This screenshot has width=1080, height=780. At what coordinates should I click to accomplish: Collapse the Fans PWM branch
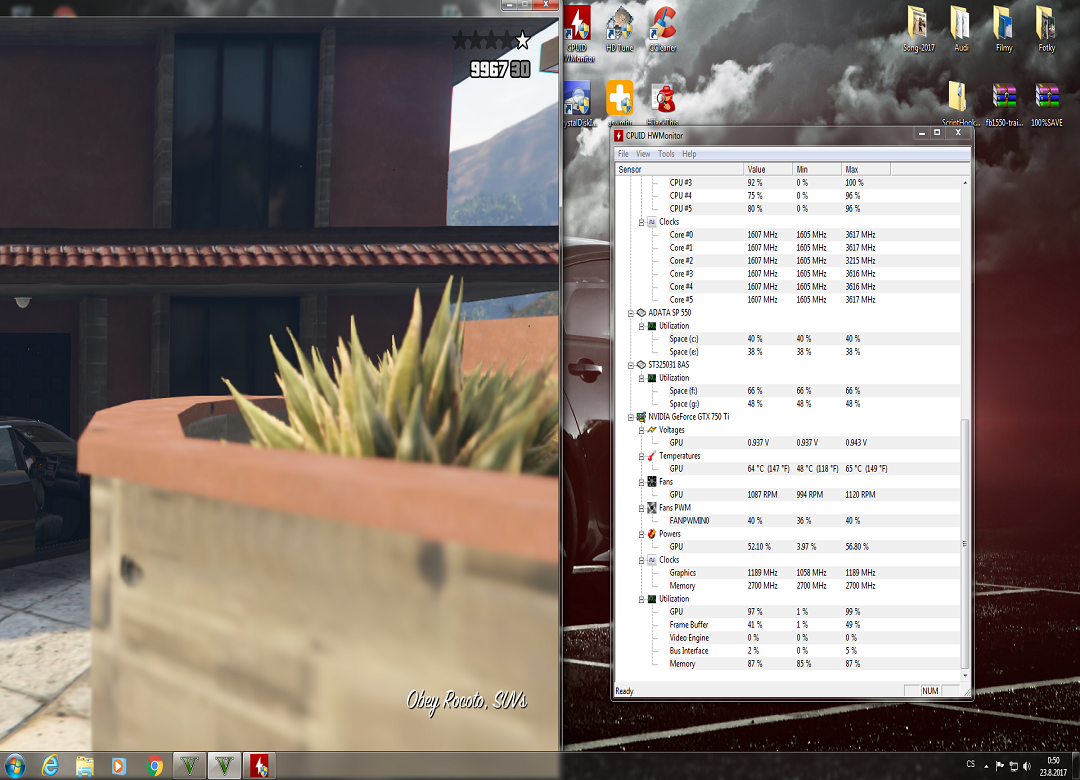tap(641, 509)
